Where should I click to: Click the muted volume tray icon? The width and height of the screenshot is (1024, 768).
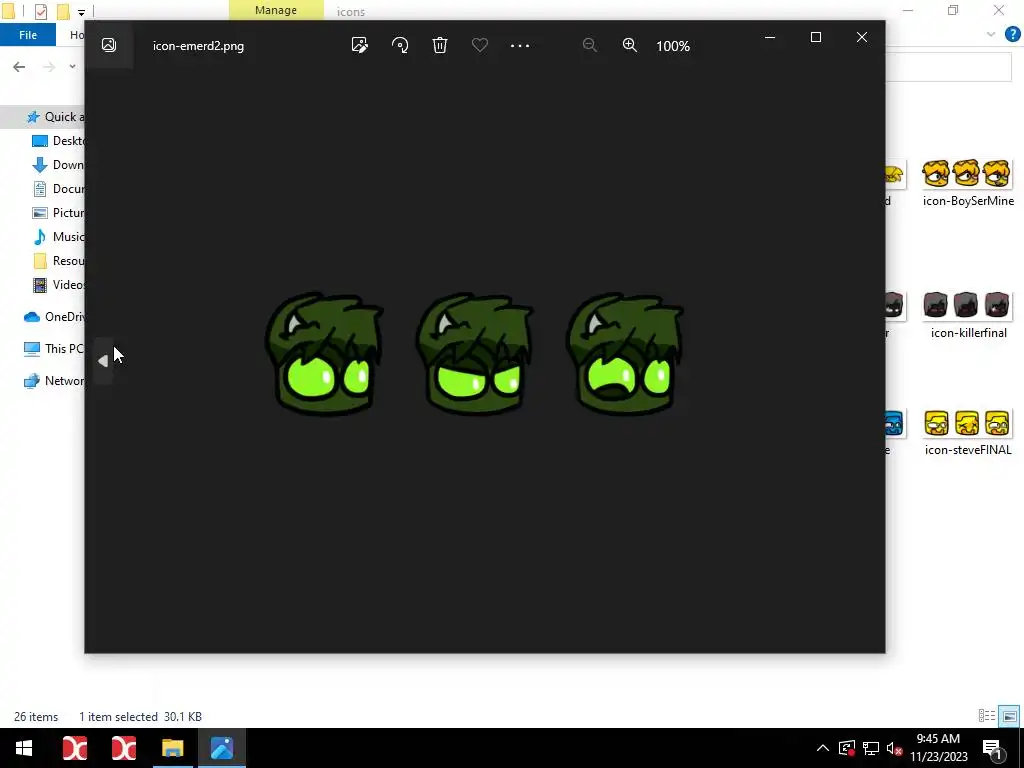(894, 748)
